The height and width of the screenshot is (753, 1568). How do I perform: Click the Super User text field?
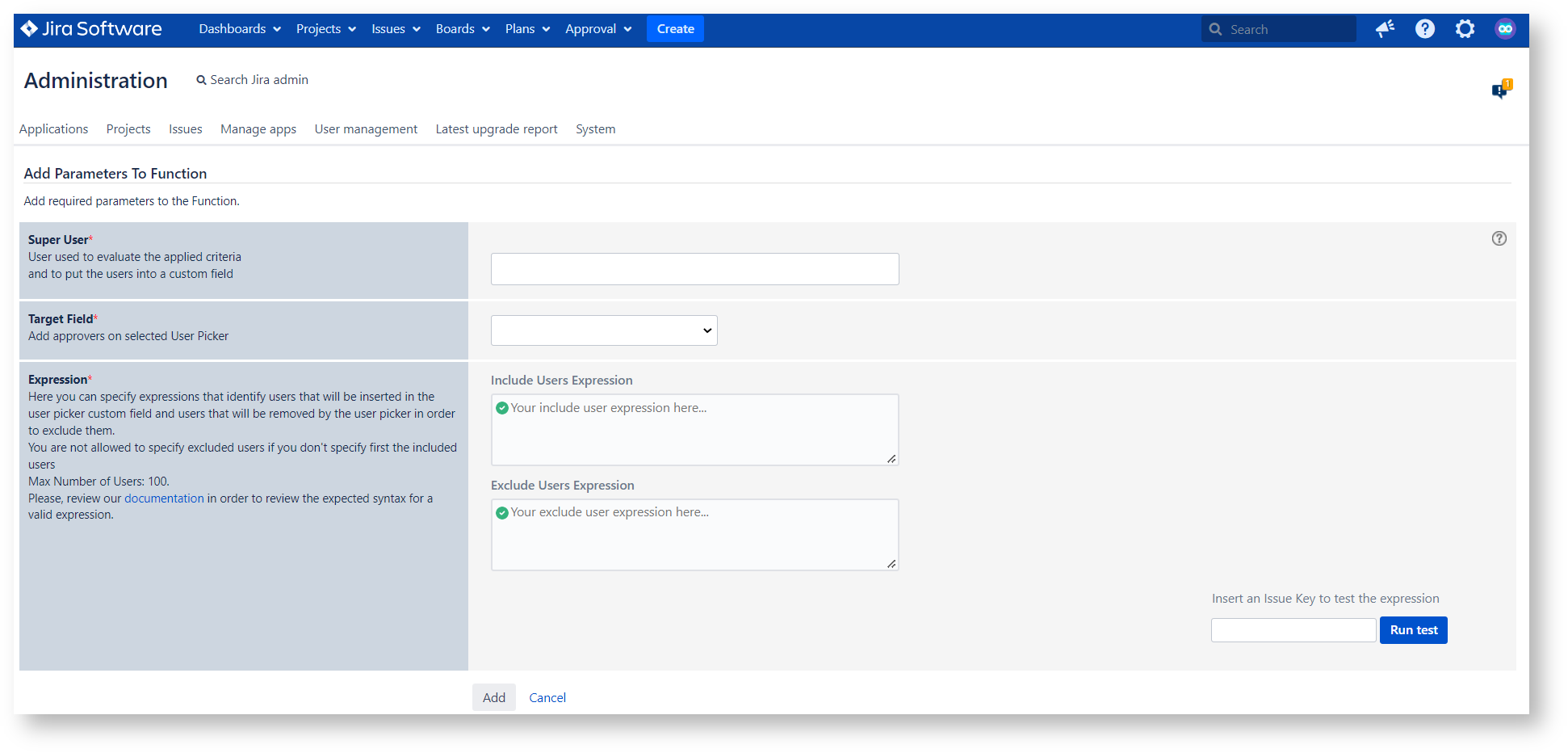click(694, 269)
